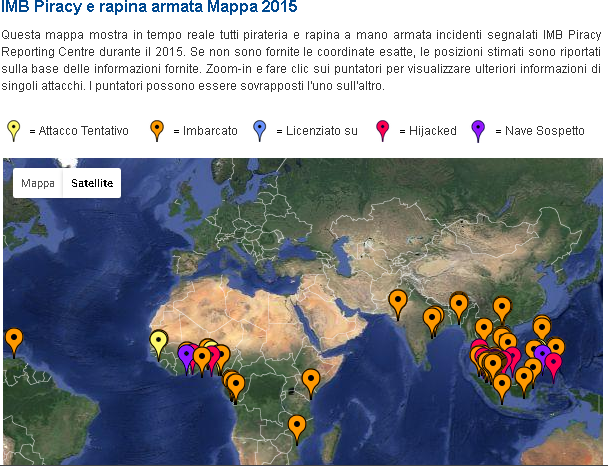Click the orange Imbarcato legend pin
Screen dimensions: 608x466
[x=157, y=131]
